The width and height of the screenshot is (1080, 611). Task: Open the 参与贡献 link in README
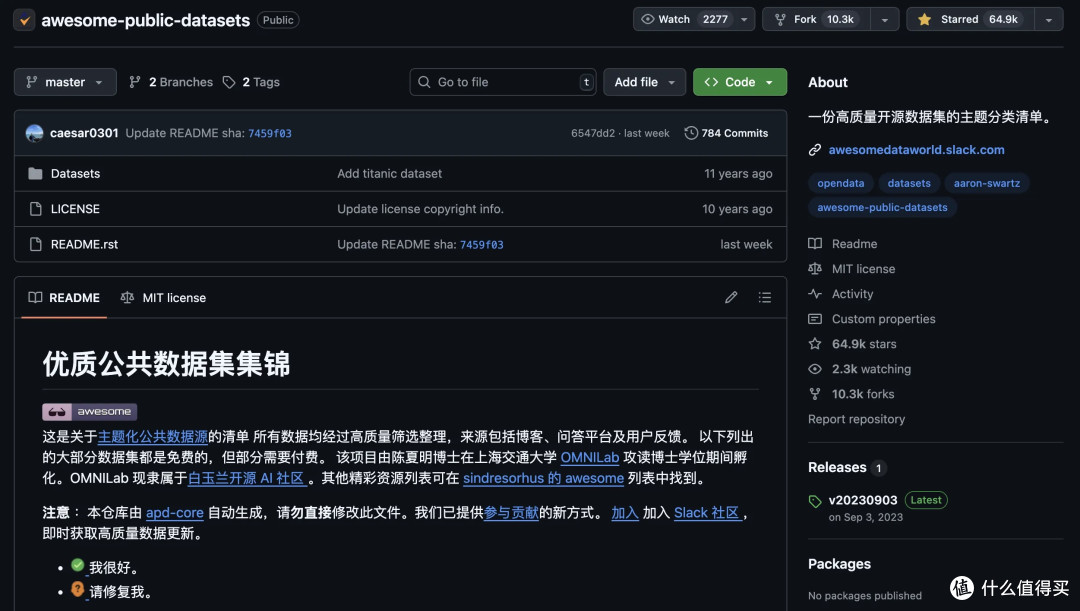coord(511,512)
